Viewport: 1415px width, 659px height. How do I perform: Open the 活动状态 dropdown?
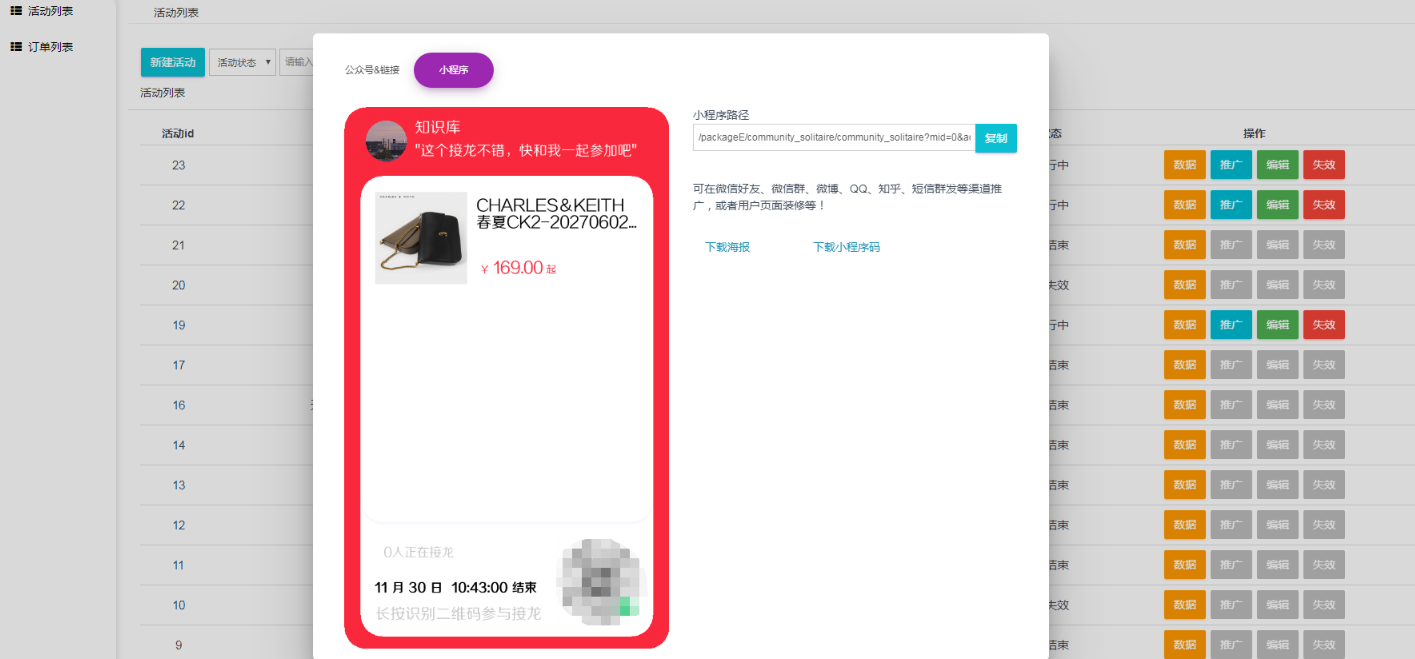coord(242,62)
